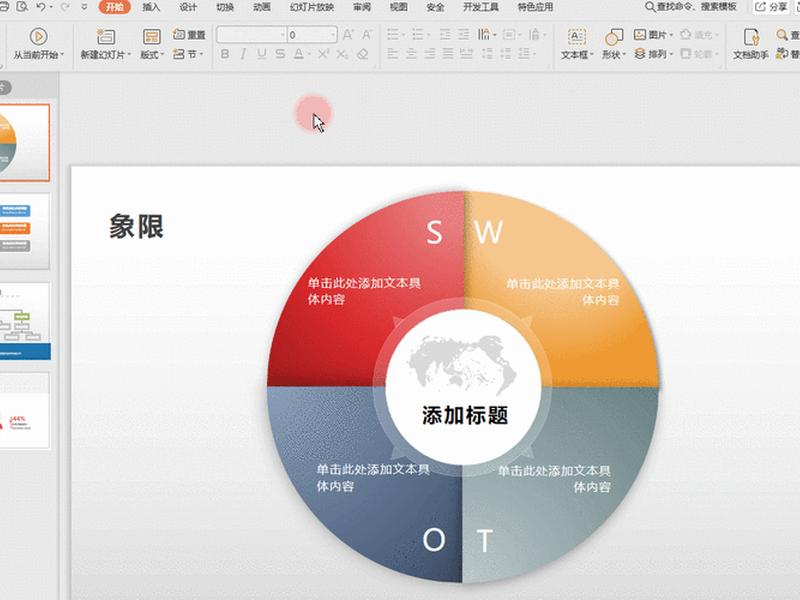Start slideshow from current slide icon
This screenshot has width=800, height=600.
point(38,37)
